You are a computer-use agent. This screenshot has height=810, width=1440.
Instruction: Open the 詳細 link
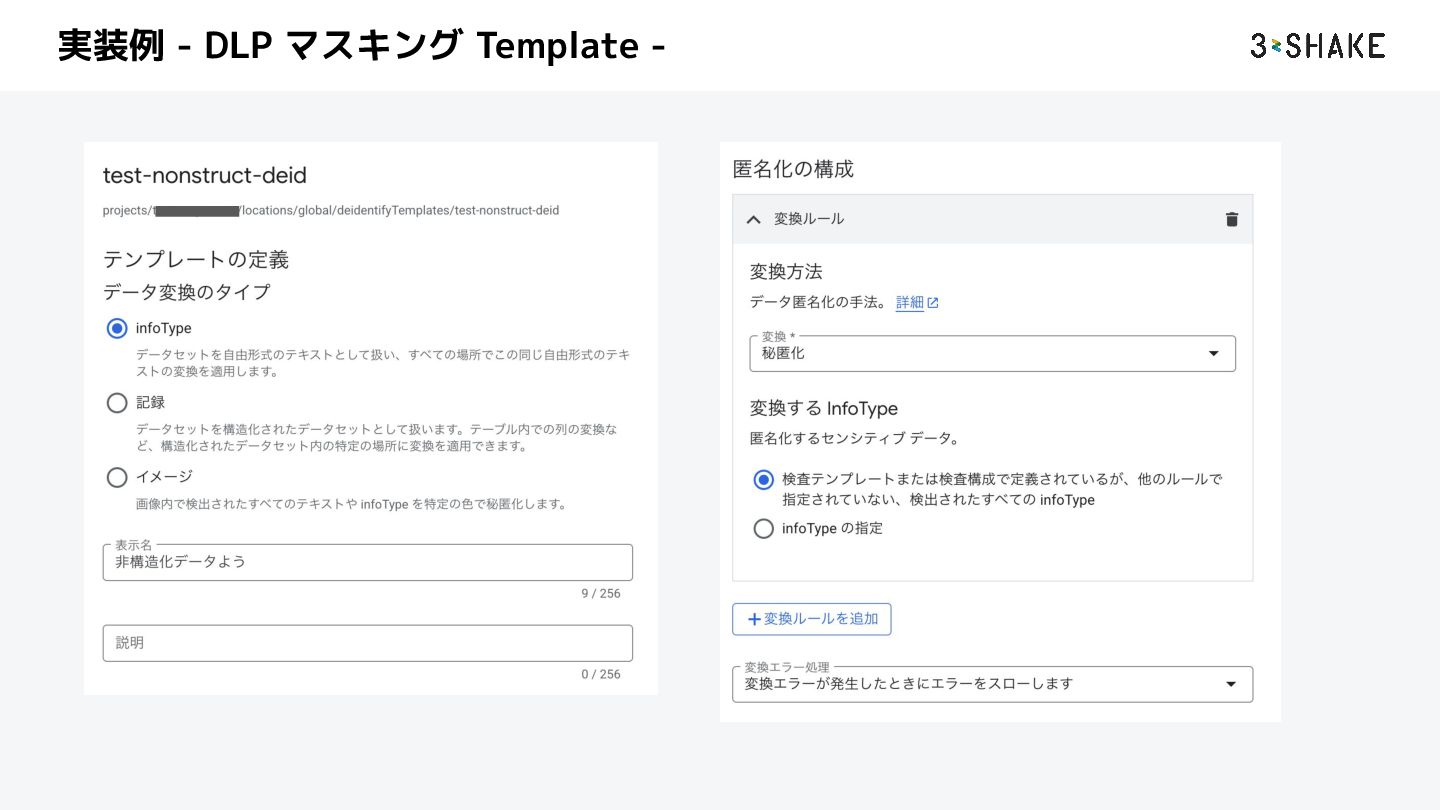coord(909,303)
